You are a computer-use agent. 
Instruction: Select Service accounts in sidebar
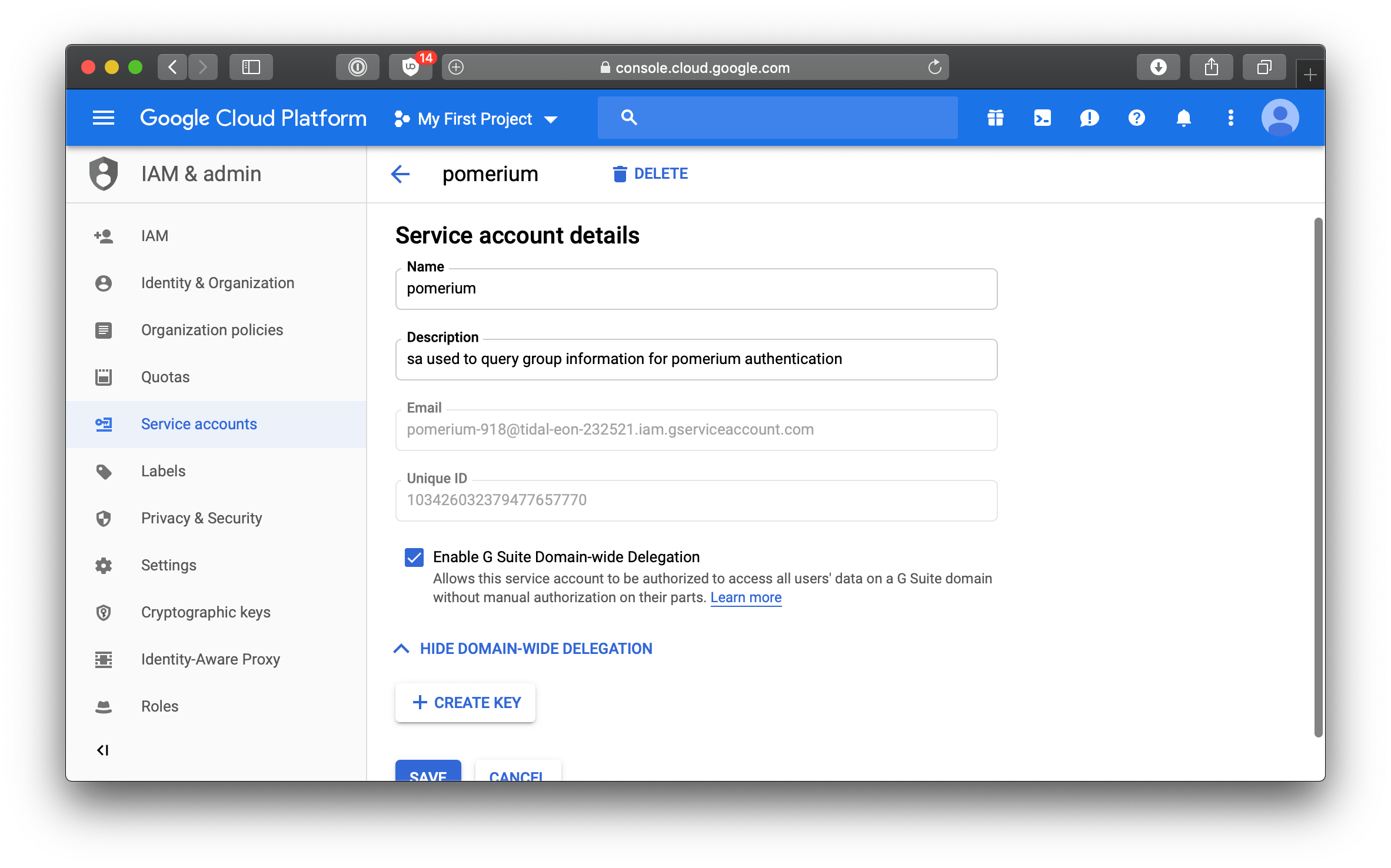click(217, 424)
